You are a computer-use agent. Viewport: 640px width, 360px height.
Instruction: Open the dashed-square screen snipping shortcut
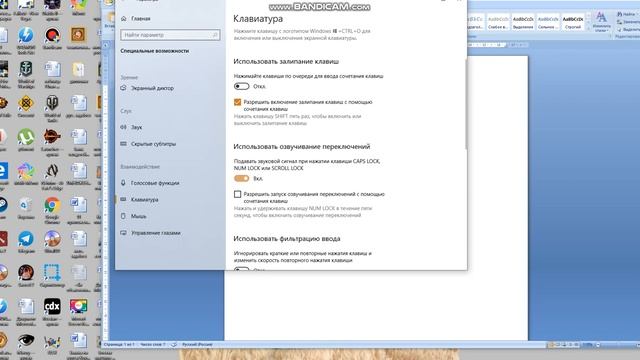click(x=52, y=273)
